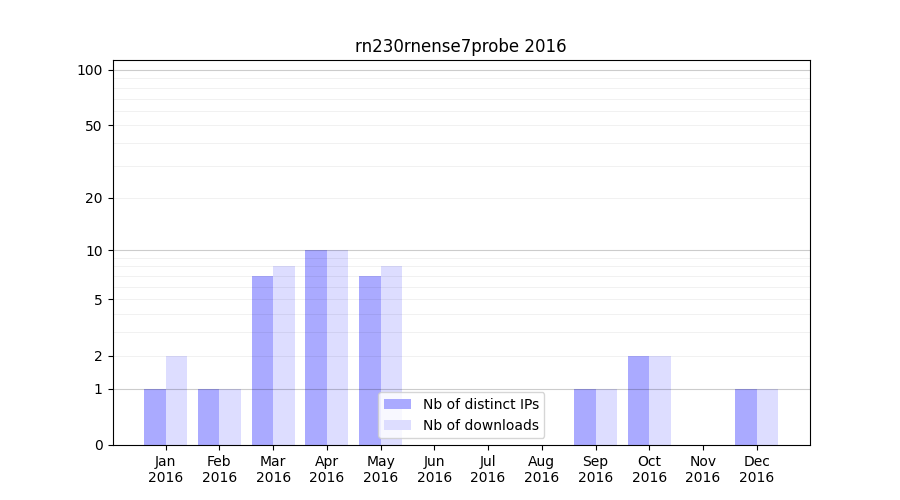The image size is (900, 500).
Task: Select the September distinct IPs bar
Action: click(x=584, y=417)
